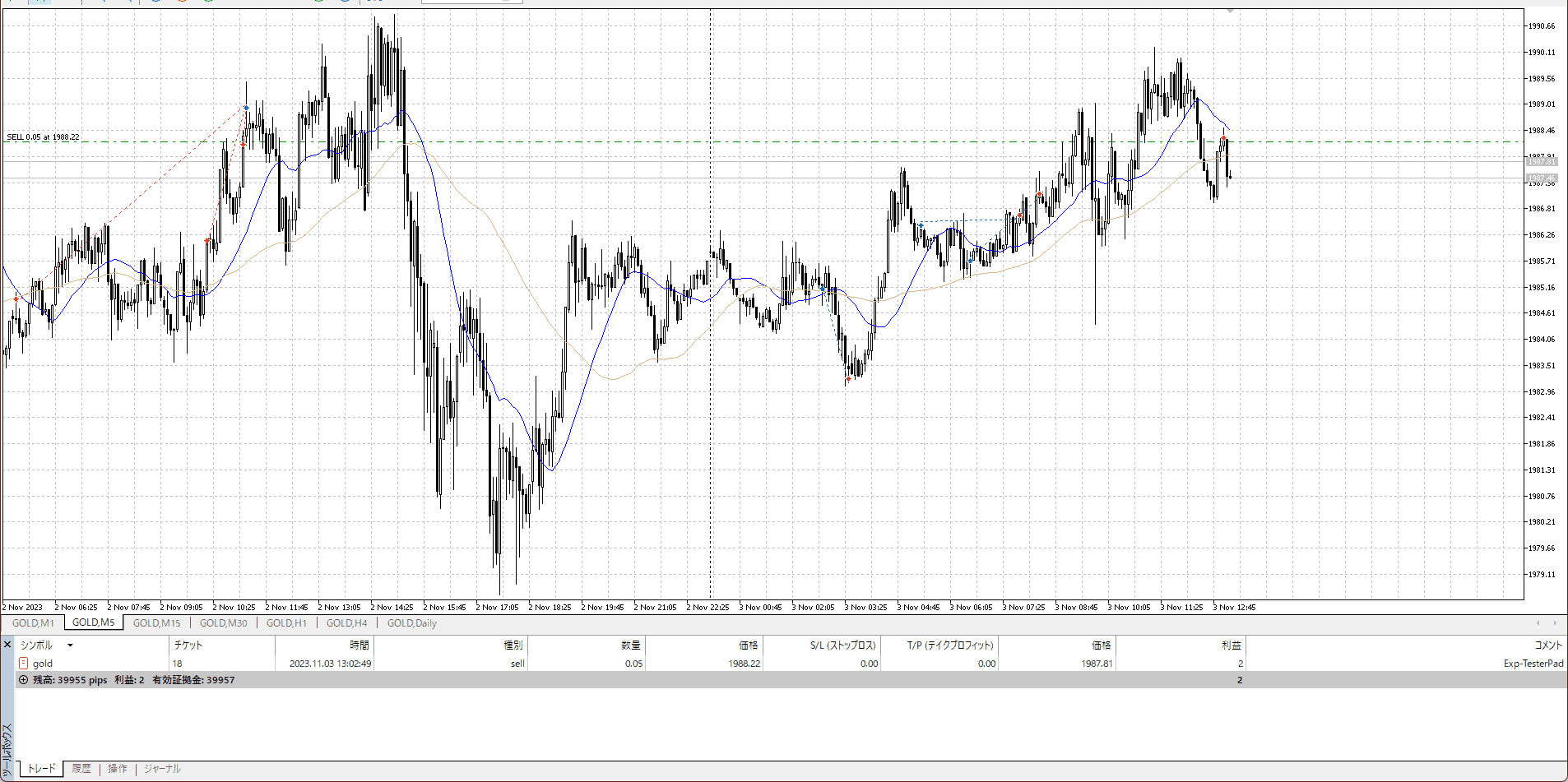Open the GOLD,H4 chart tab
Image resolution: width=1568 pixels, height=782 pixels.
[x=346, y=623]
